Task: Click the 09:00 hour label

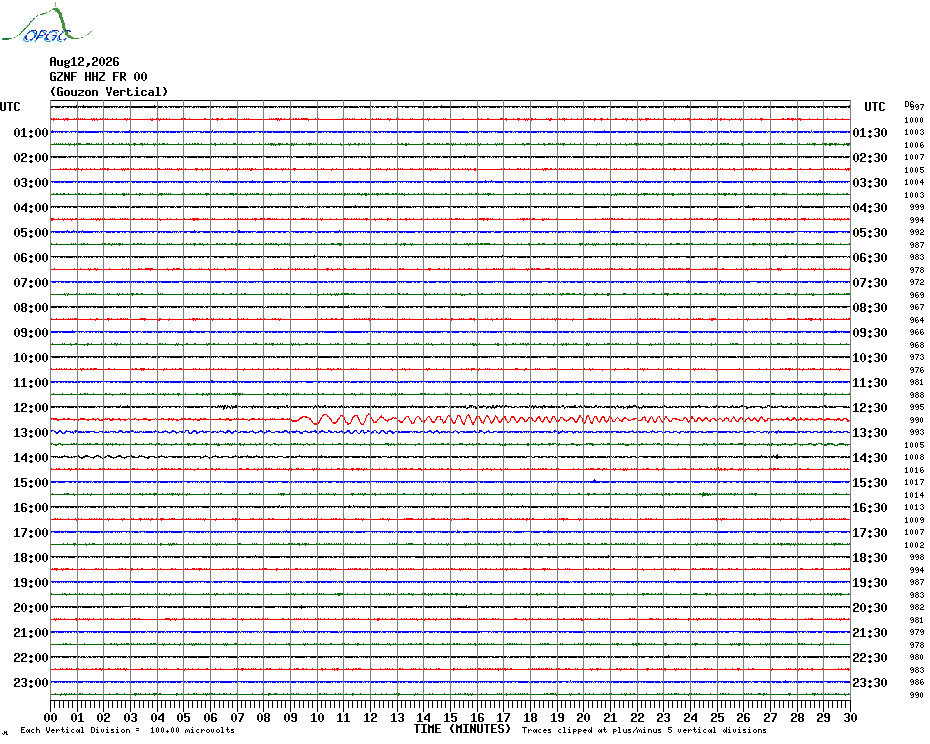Action: (x=31, y=332)
